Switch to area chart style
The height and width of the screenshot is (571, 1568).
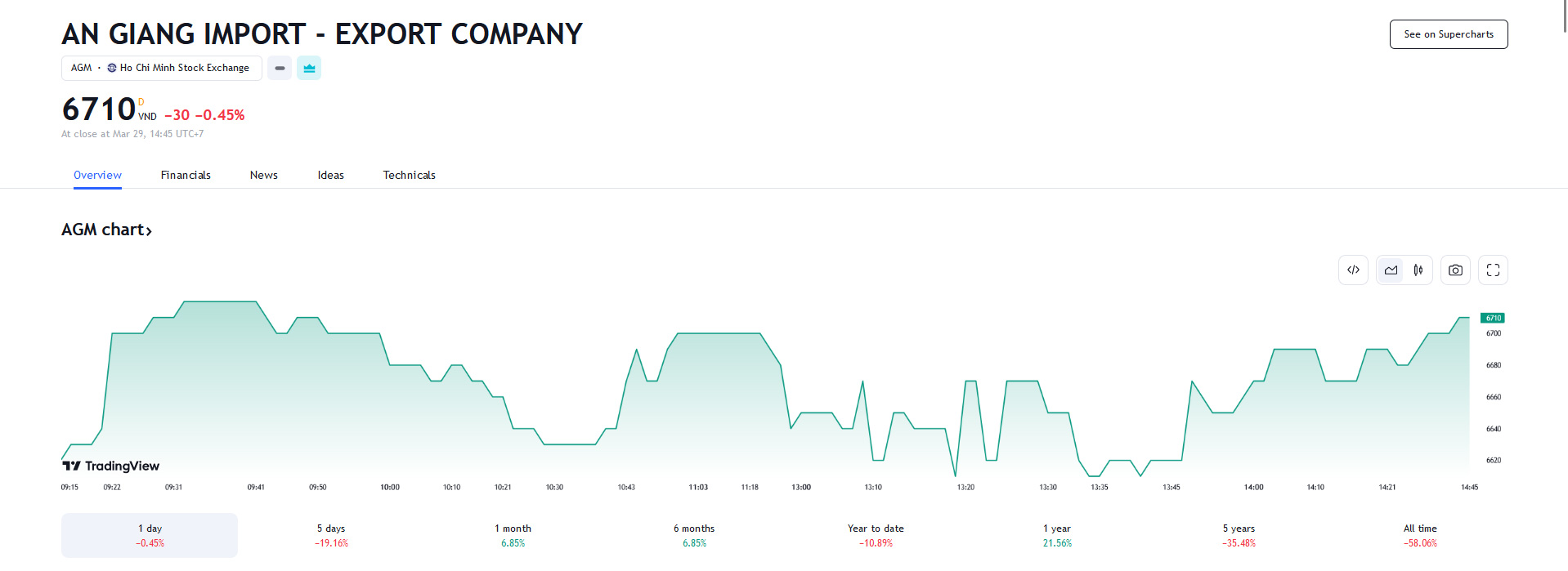1391,270
